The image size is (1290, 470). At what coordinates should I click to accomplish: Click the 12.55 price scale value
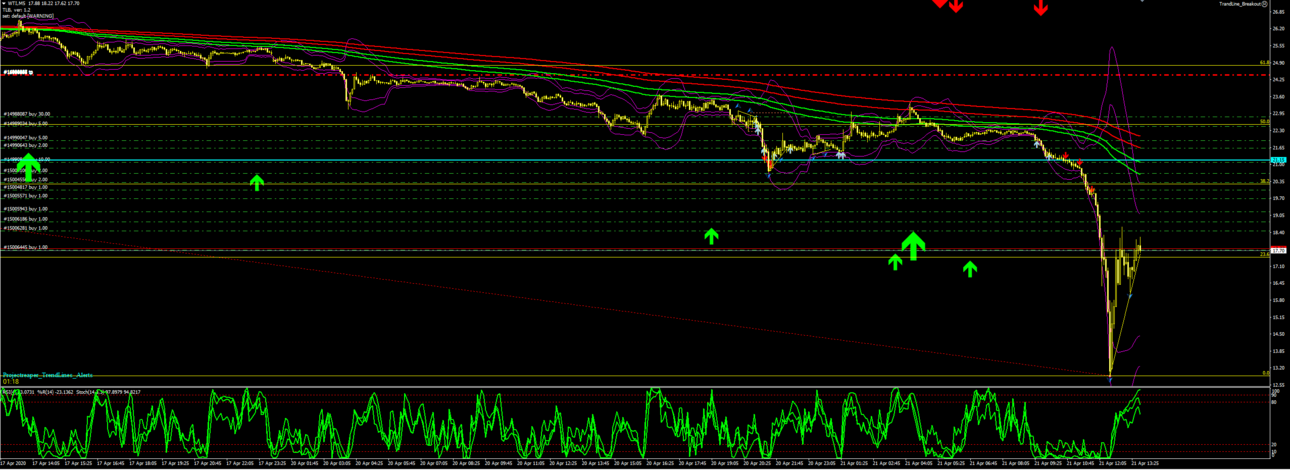click(x=1278, y=386)
